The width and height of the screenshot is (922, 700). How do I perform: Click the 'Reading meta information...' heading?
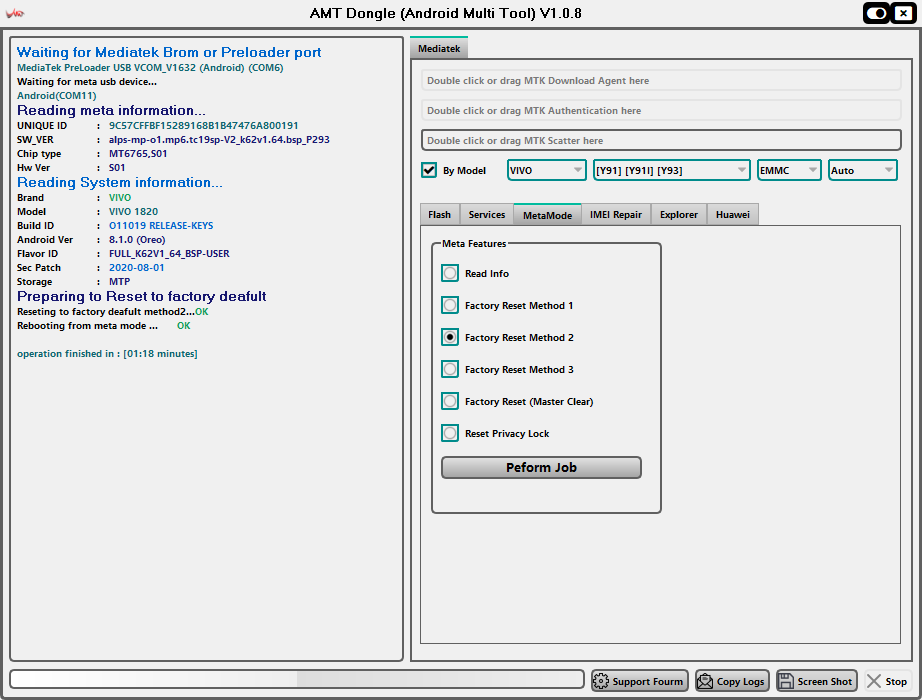click(x=111, y=111)
